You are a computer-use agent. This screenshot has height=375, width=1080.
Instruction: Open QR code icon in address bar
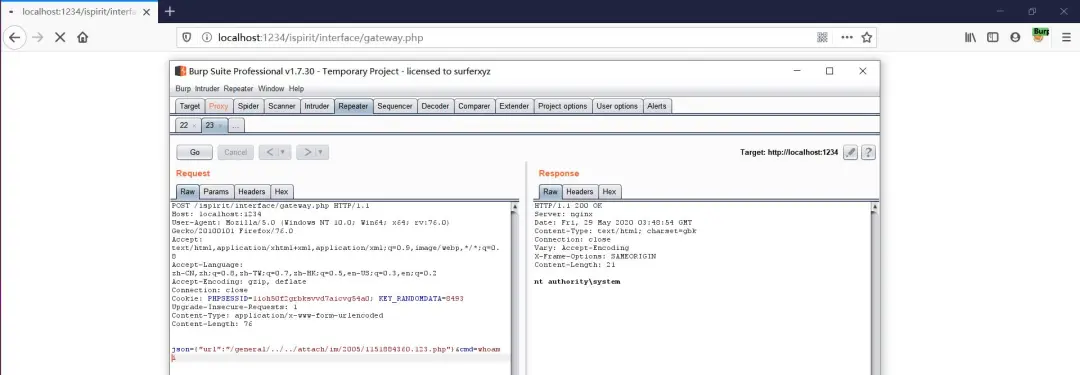[822, 37]
